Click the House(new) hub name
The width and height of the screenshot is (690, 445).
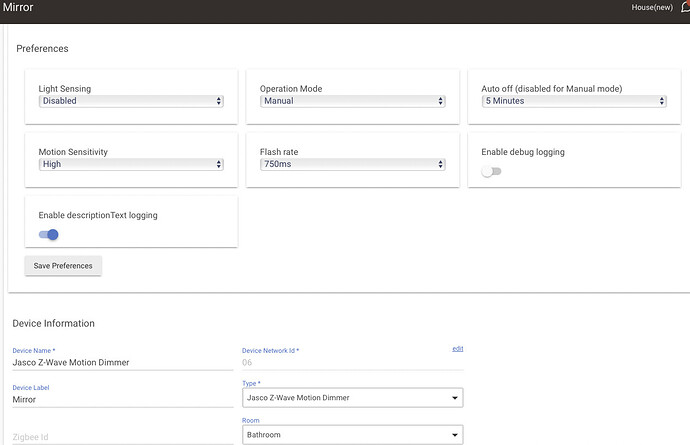(x=652, y=7)
